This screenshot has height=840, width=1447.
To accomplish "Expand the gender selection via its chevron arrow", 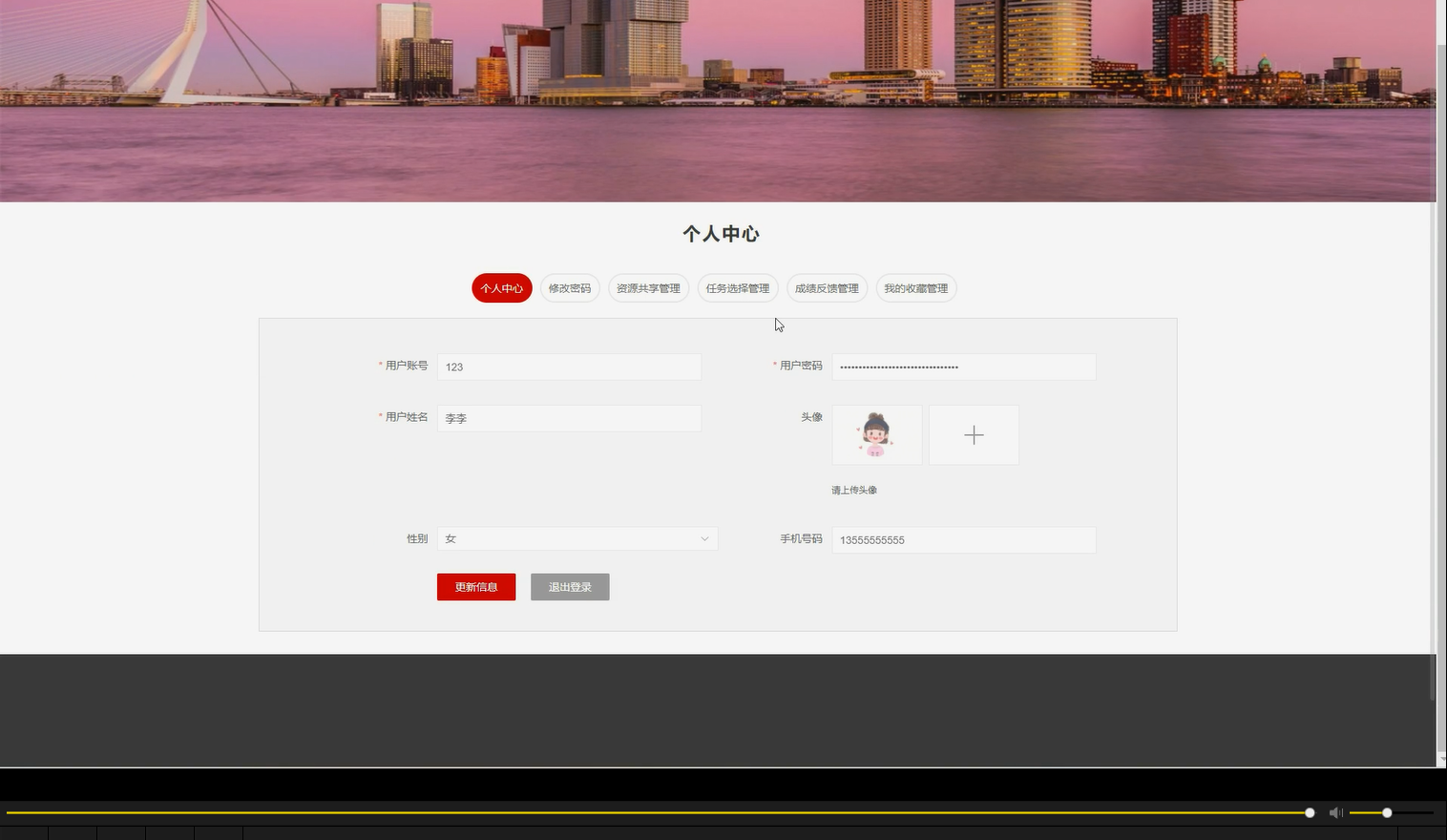I will pos(704,538).
